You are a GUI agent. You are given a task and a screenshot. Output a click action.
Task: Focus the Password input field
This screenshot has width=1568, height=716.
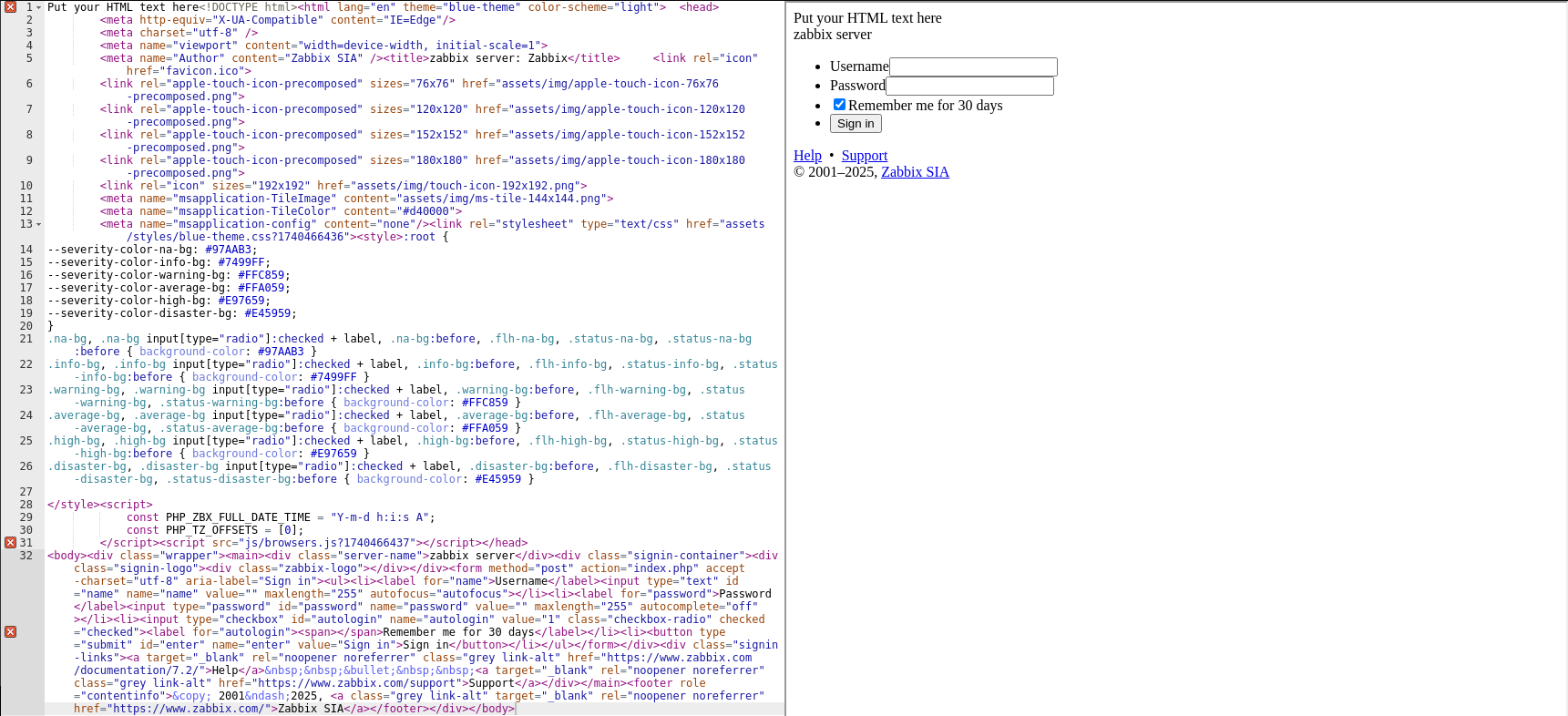(969, 86)
